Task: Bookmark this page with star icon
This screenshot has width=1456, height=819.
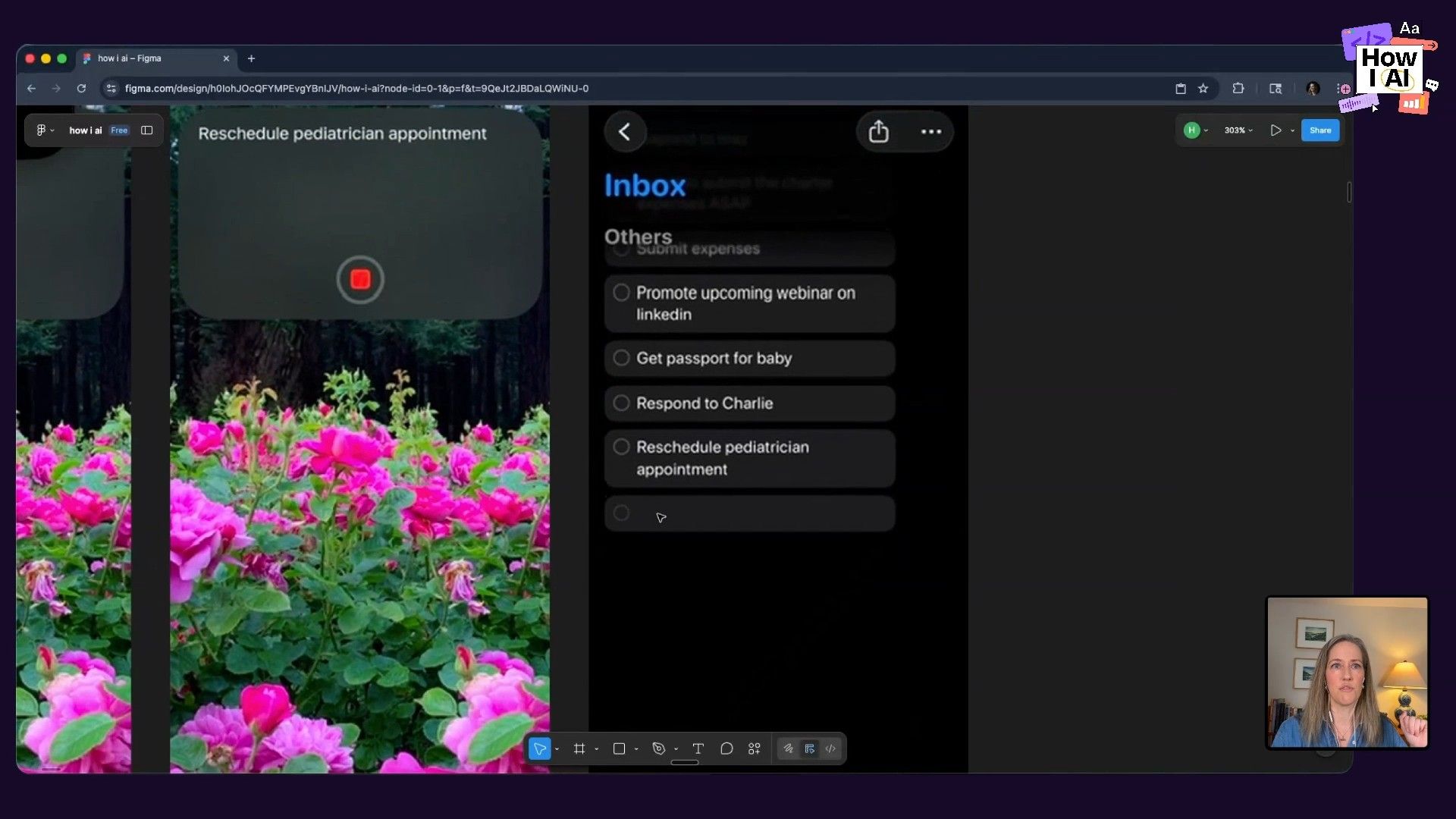Action: coord(1203,89)
